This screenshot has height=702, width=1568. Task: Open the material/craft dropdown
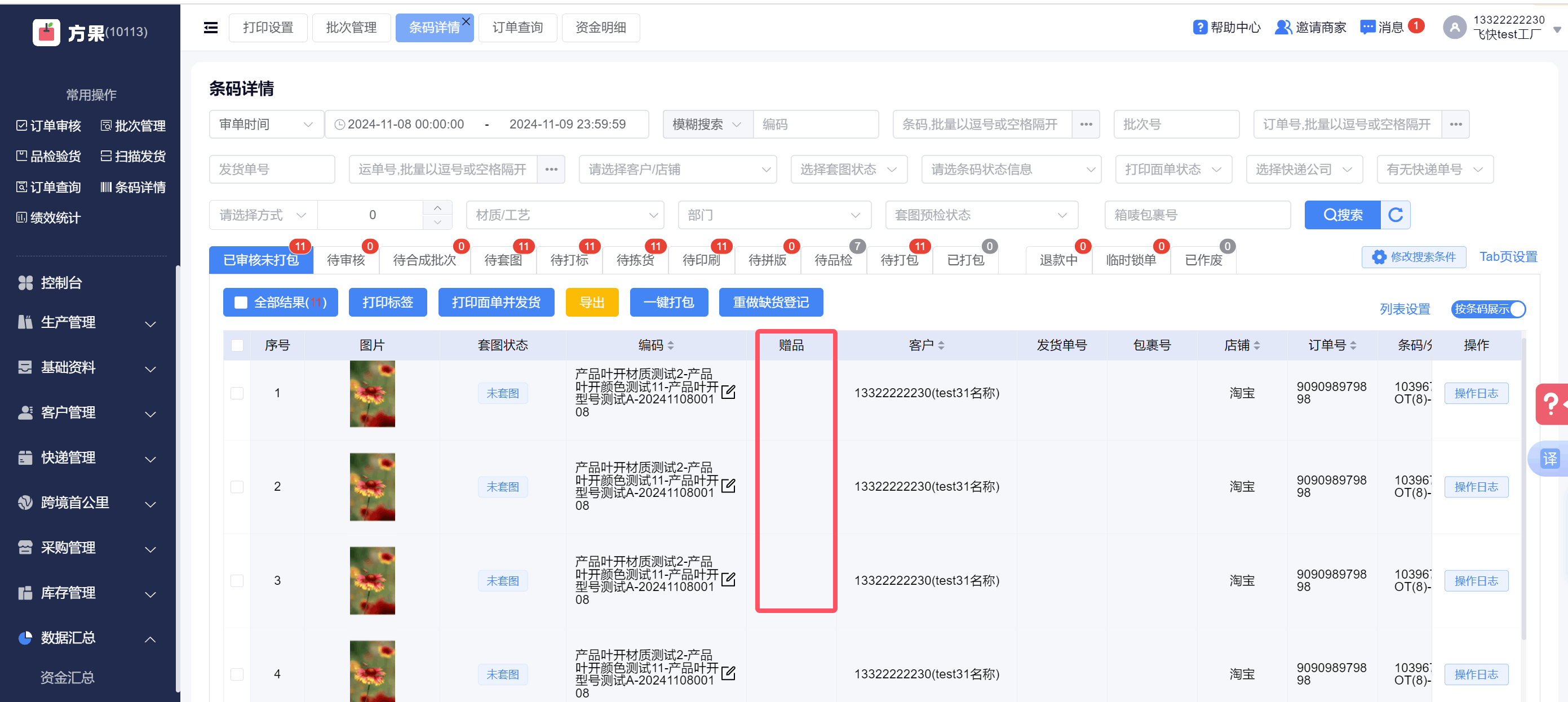(x=564, y=215)
